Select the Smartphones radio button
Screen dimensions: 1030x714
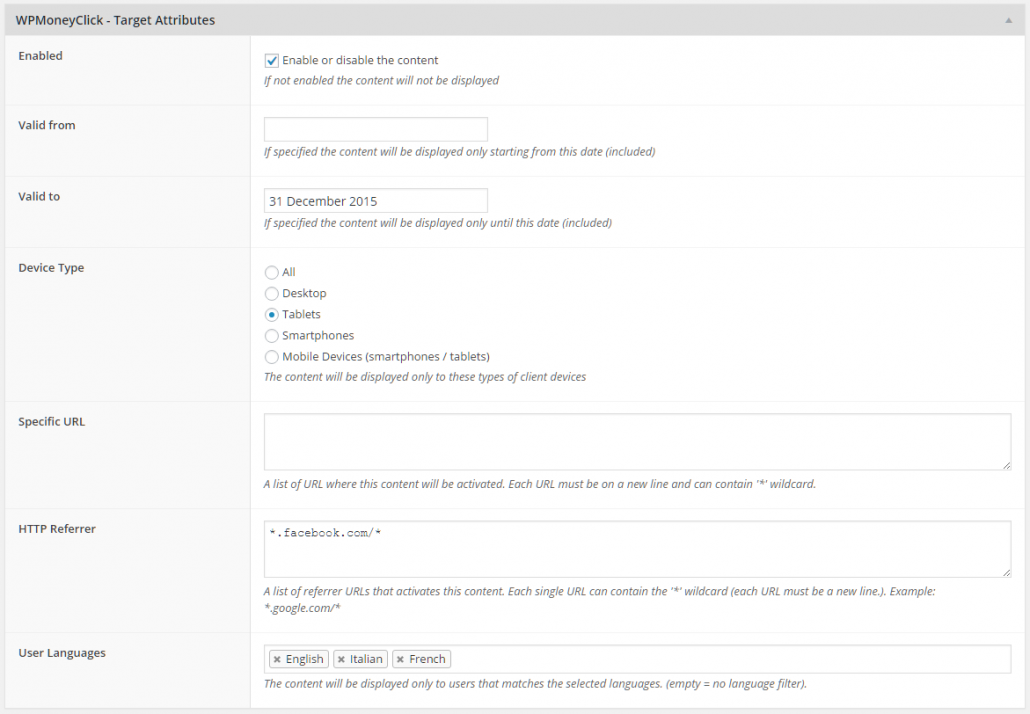[x=271, y=336]
